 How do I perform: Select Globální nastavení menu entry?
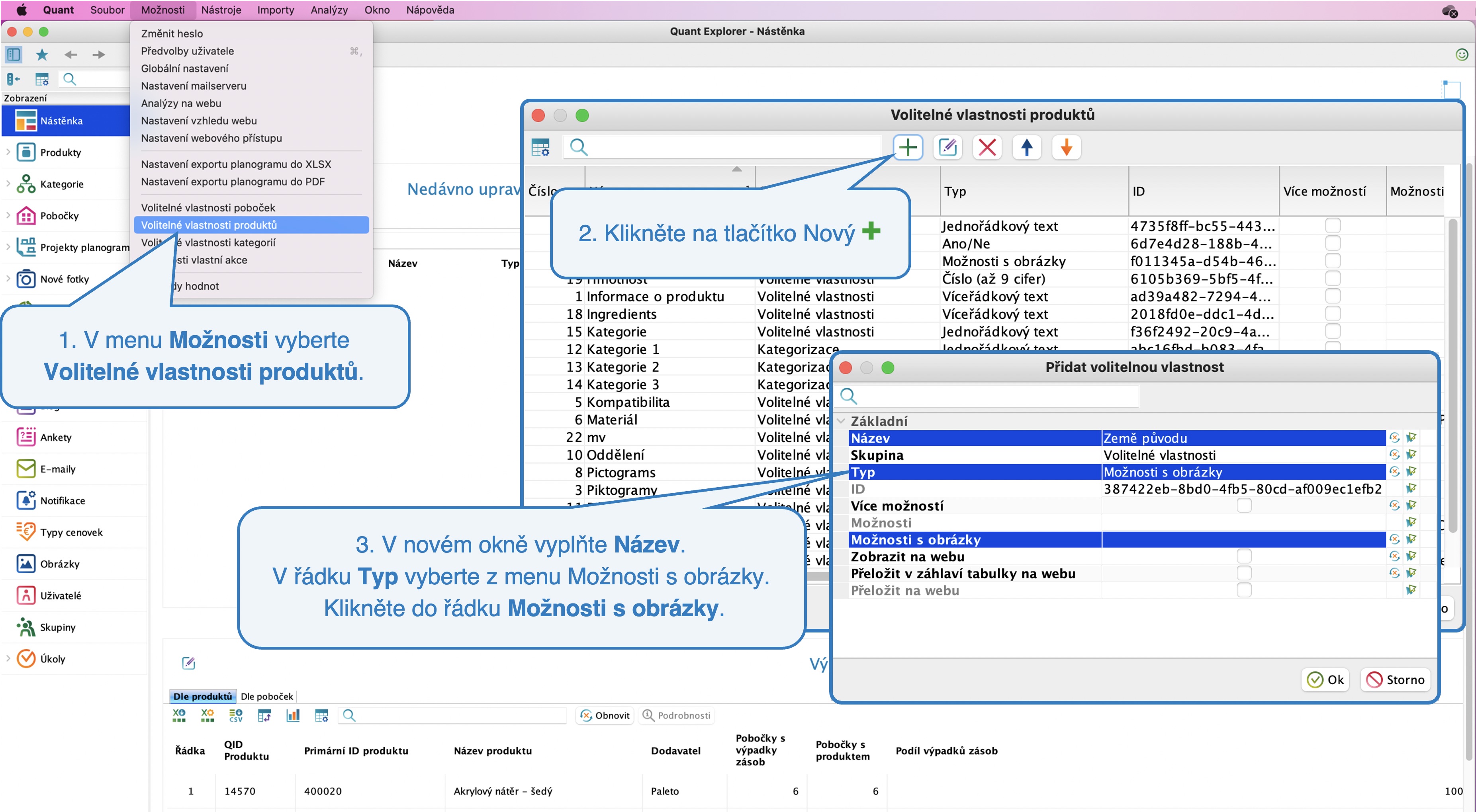coord(184,69)
